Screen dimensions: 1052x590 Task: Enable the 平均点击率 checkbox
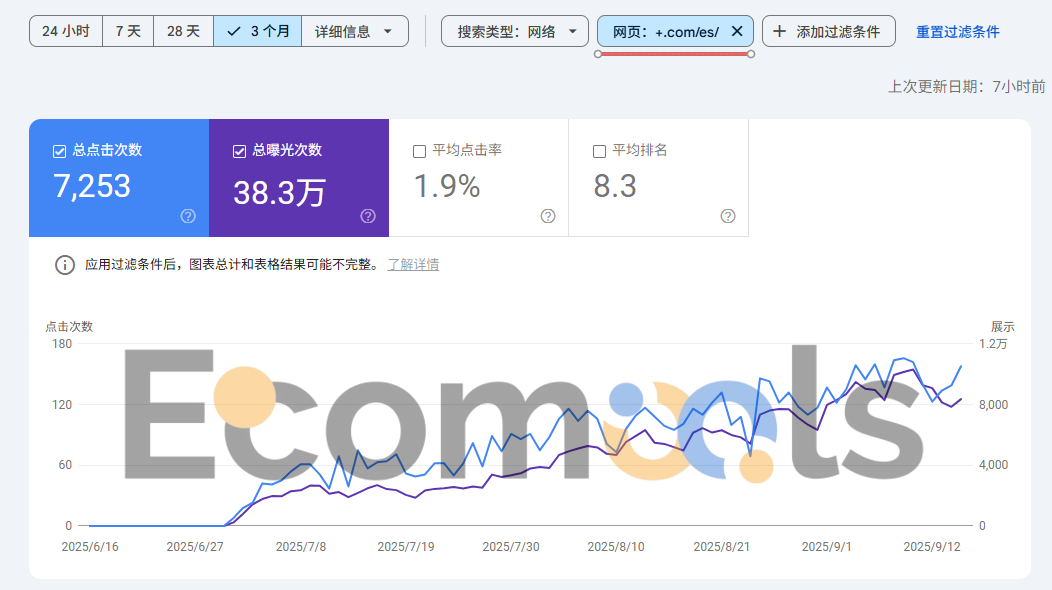[x=419, y=151]
